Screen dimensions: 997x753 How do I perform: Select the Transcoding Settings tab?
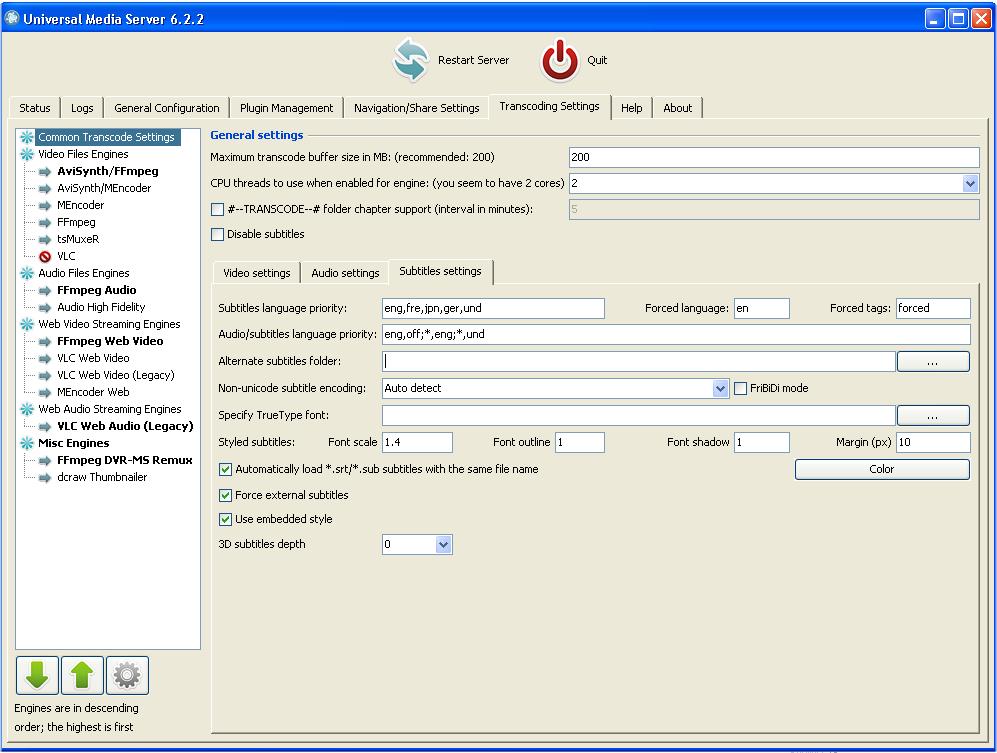549,107
